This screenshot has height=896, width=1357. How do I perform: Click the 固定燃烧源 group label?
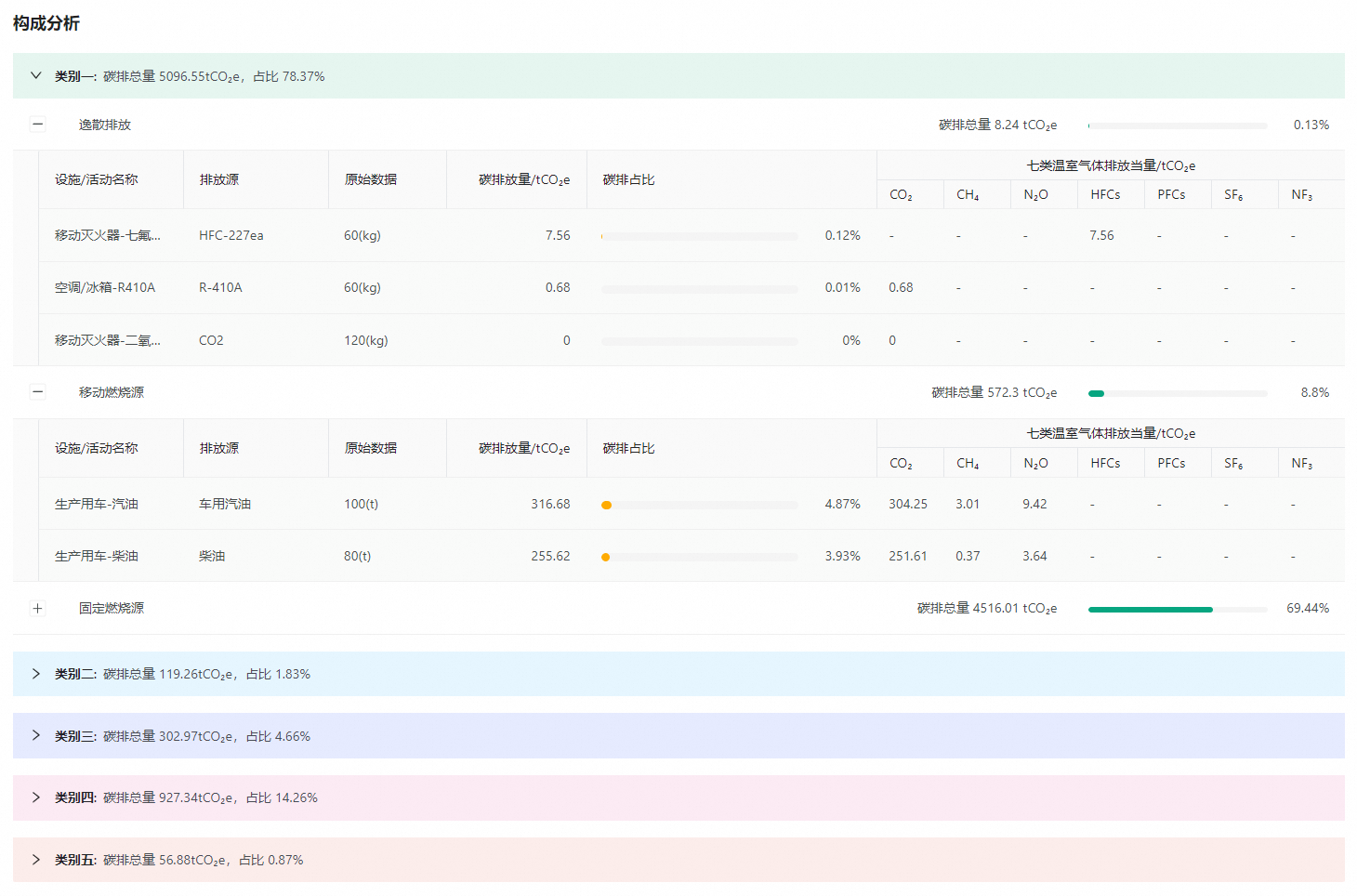[x=112, y=608]
